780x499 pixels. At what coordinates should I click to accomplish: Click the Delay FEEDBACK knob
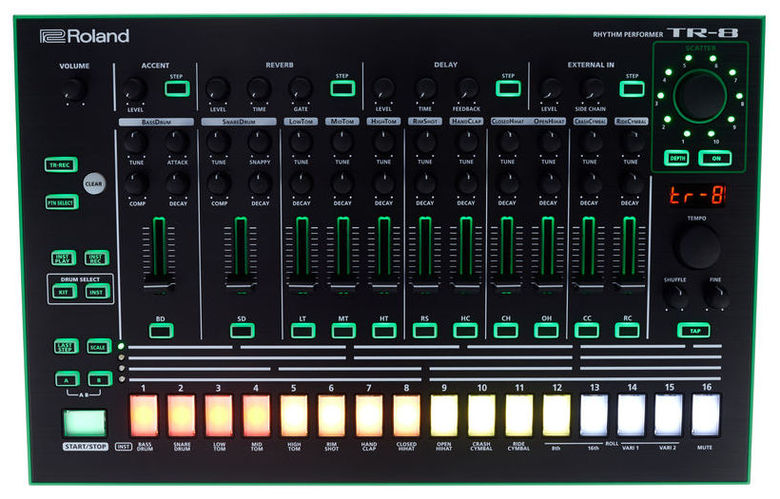click(467, 90)
